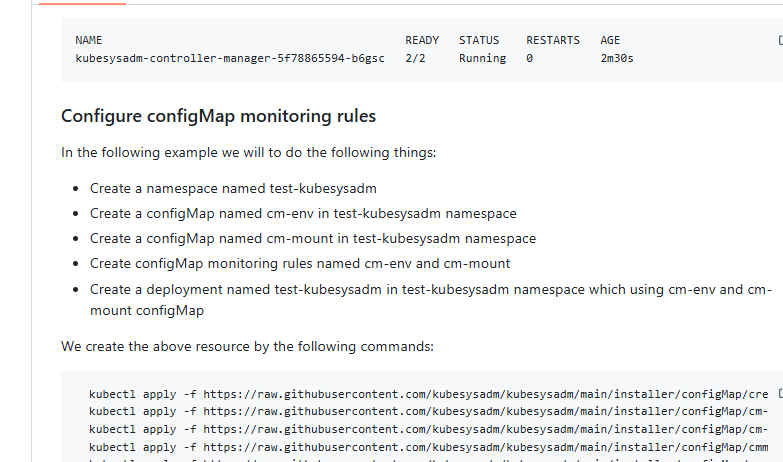Click the NAME column header text
The width and height of the screenshot is (783, 462).
tap(89, 40)
